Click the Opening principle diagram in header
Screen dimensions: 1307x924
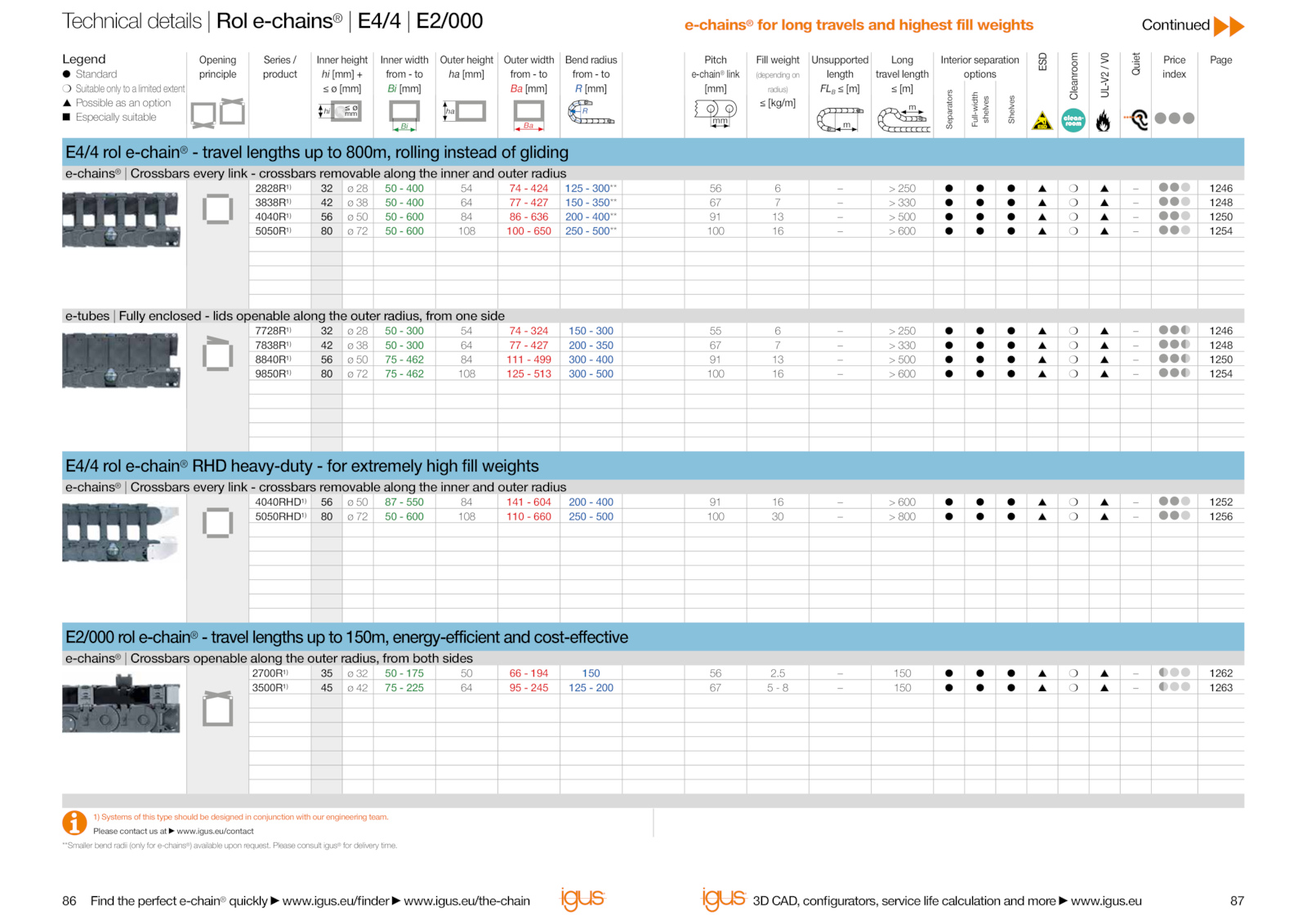point(217,113)
